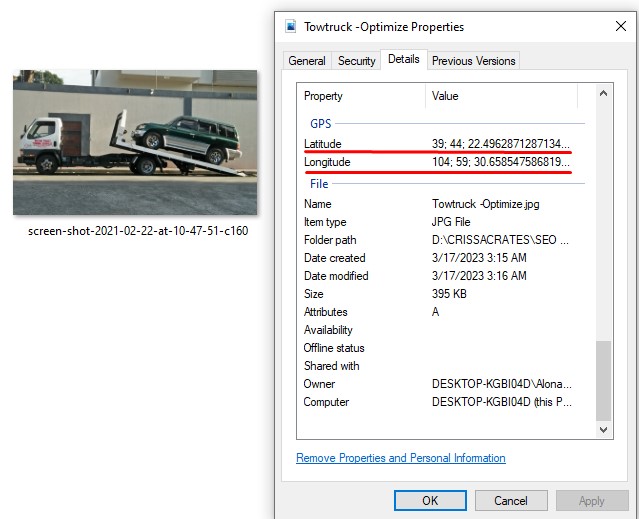Click the vertical scrollbar thumb
Viewport: 639px width, 519px height.
tap(604, 380)
